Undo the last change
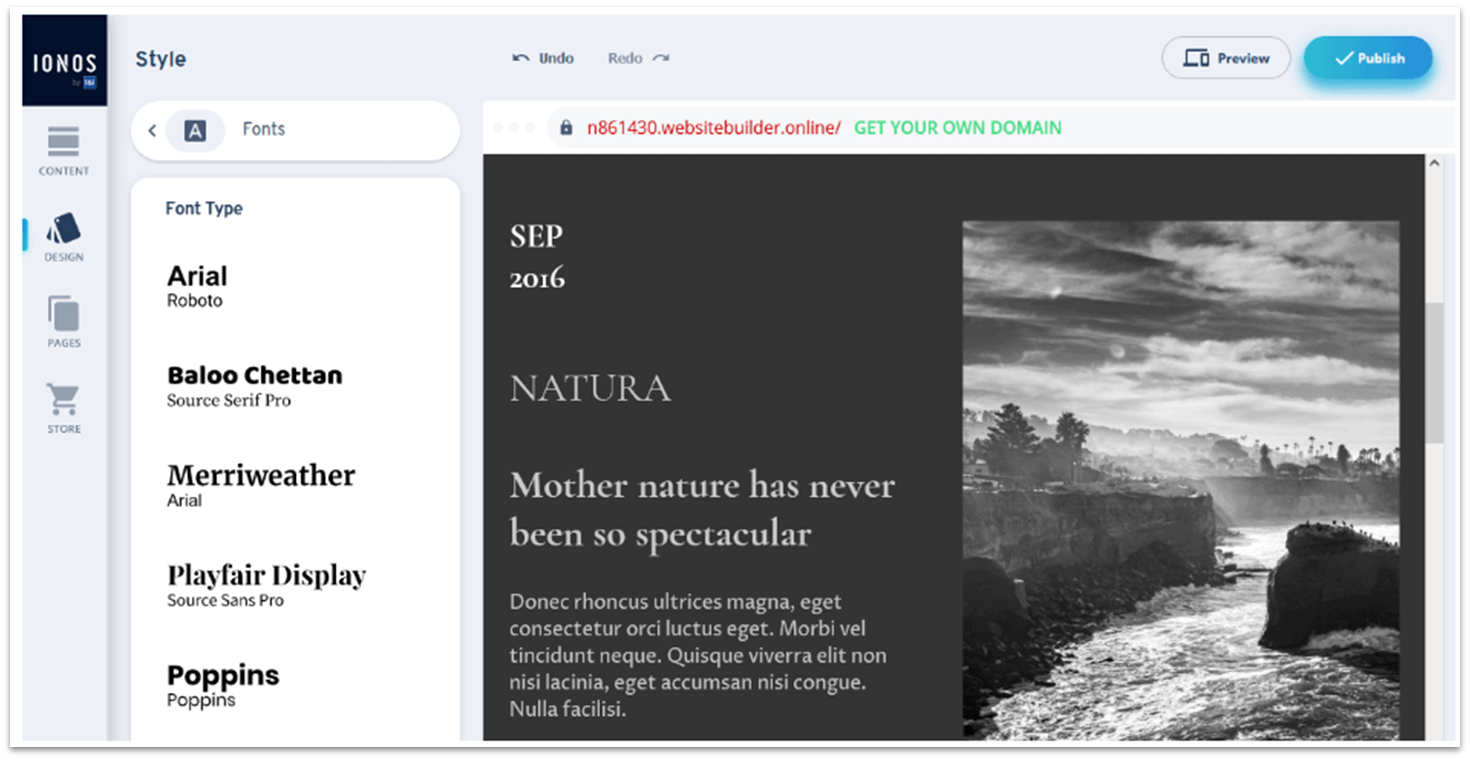Screen dimensions: 1470x760 (543, 58)
